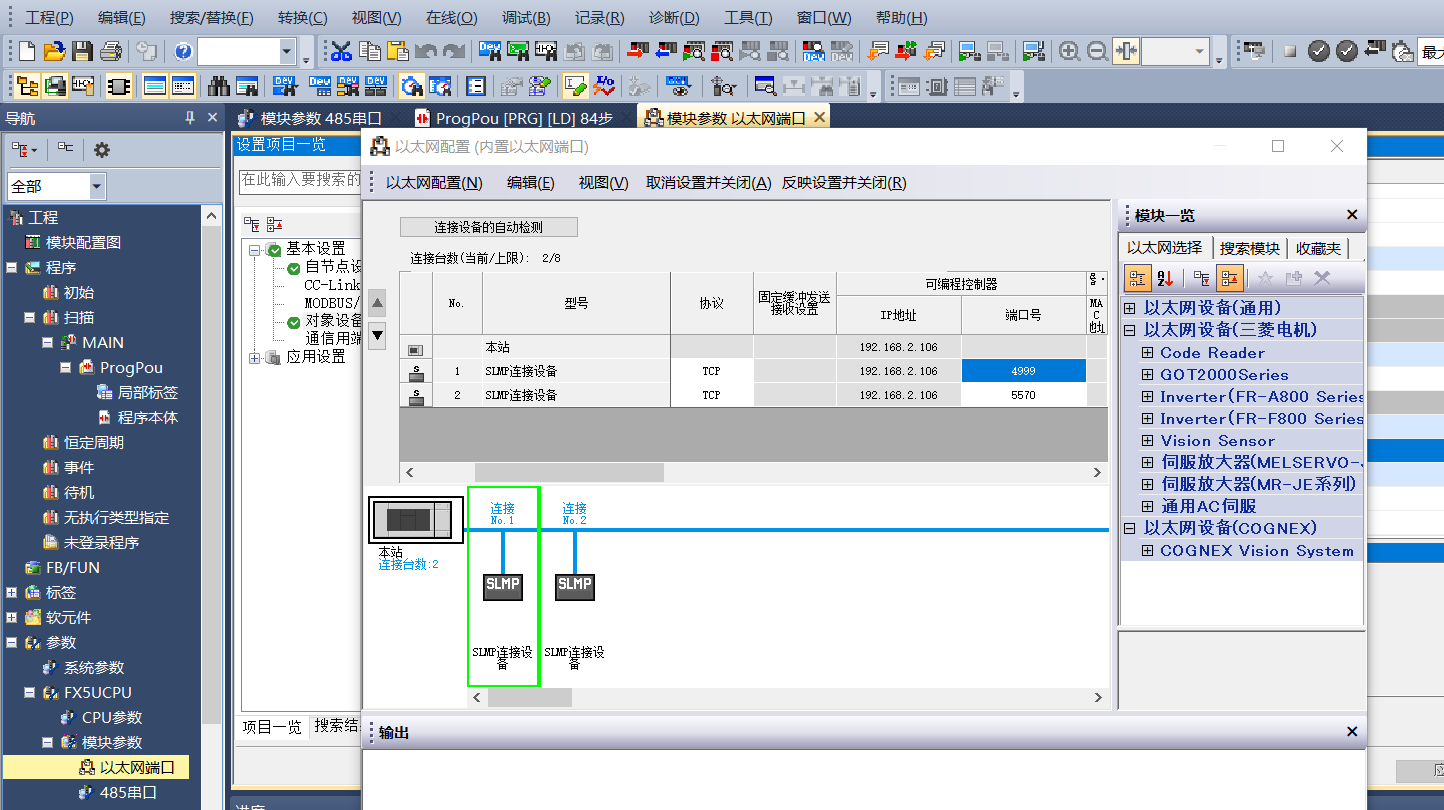Select SLMP device icon for connection No.2
Screen dimensions: 1444x810
tap(574, 585)
